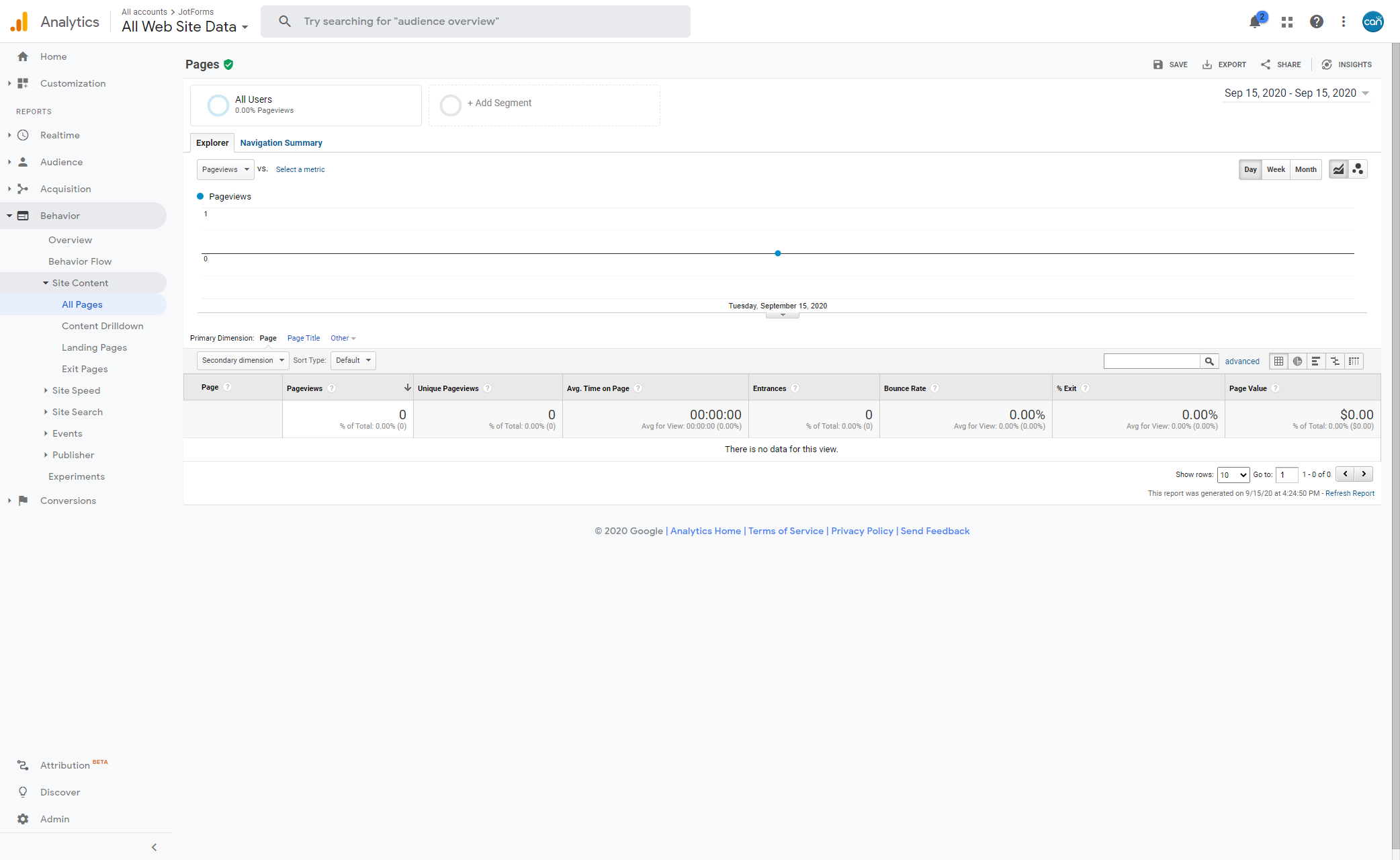Switch to the performance bars view
The image size is (1400, 860).
(x=1316, y=361)
